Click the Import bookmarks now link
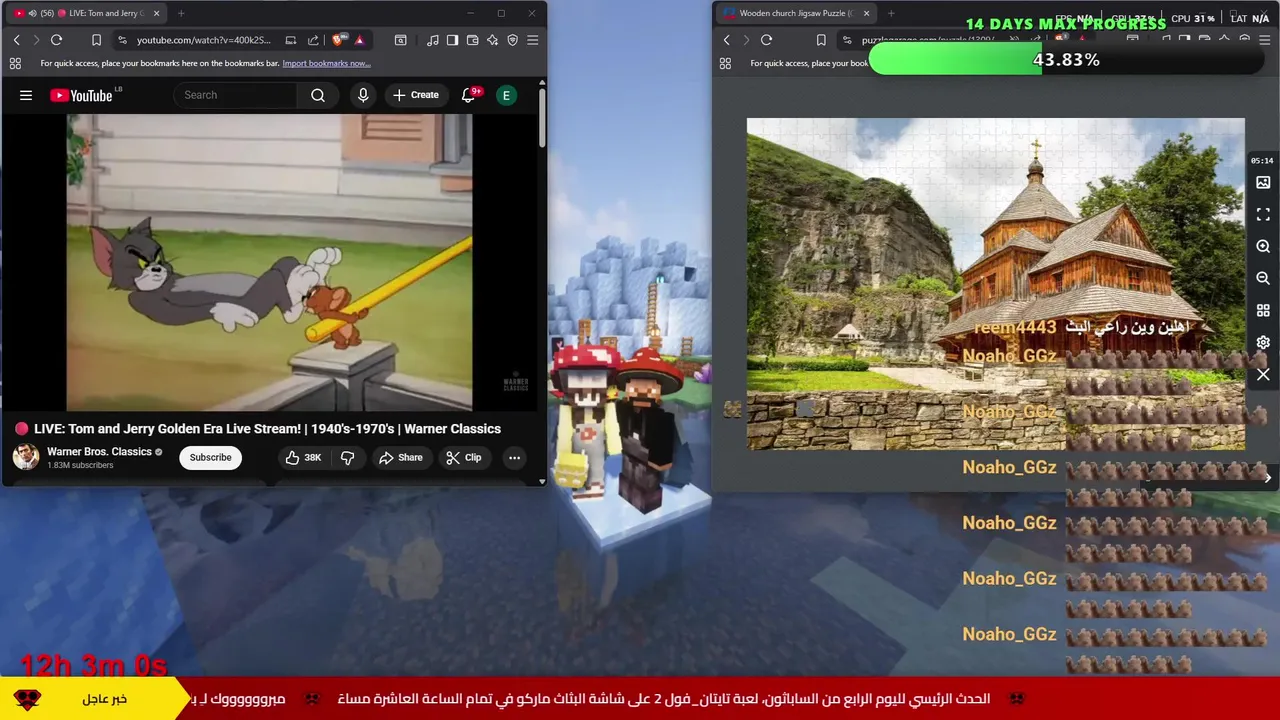 pos(326,63)
